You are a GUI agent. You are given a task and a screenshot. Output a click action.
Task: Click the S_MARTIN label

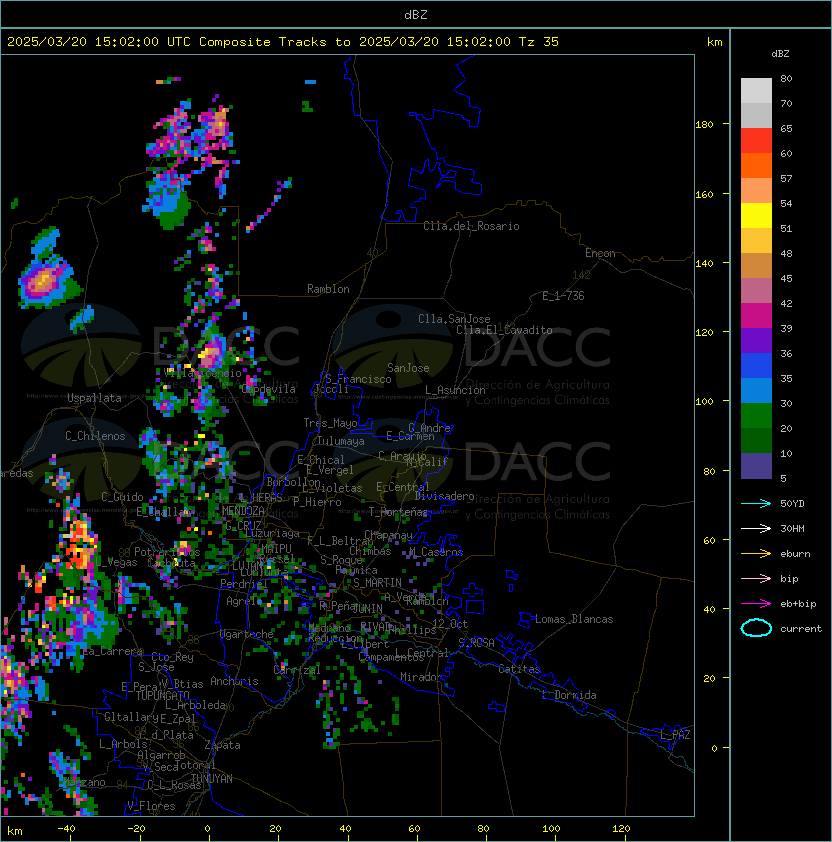(x=377, y=583)
